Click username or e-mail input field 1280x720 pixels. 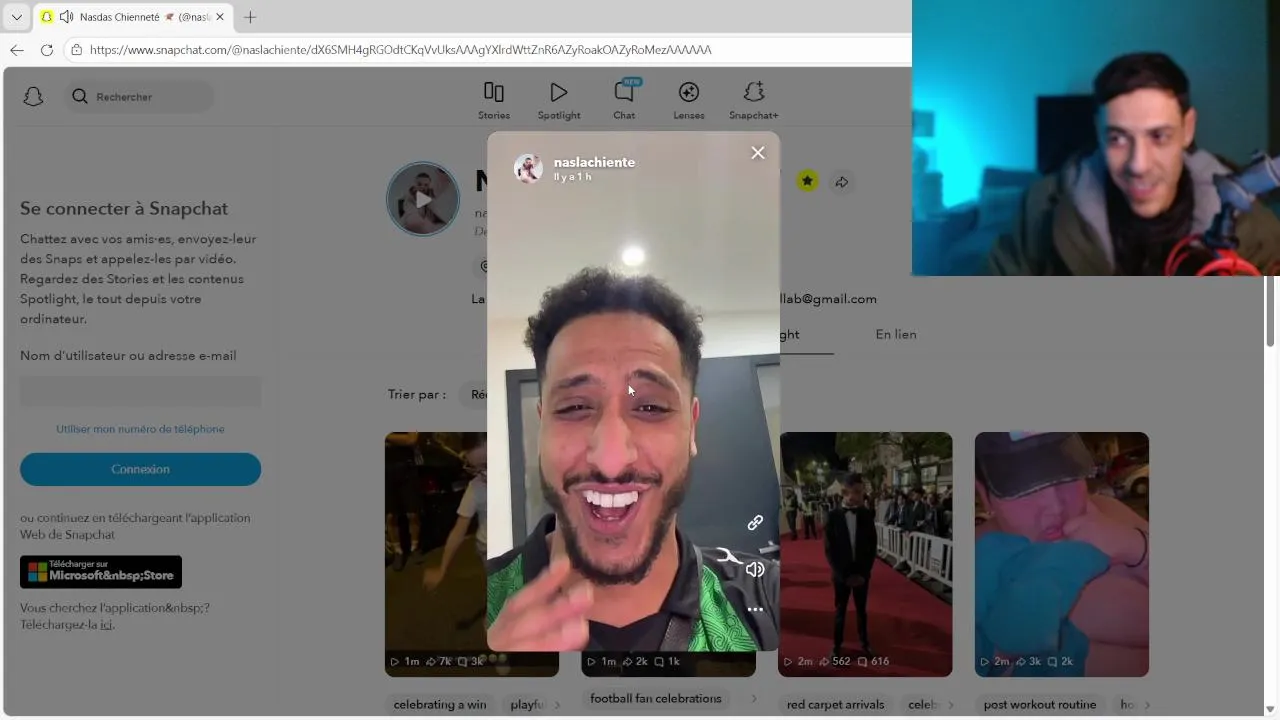point(140,391)
